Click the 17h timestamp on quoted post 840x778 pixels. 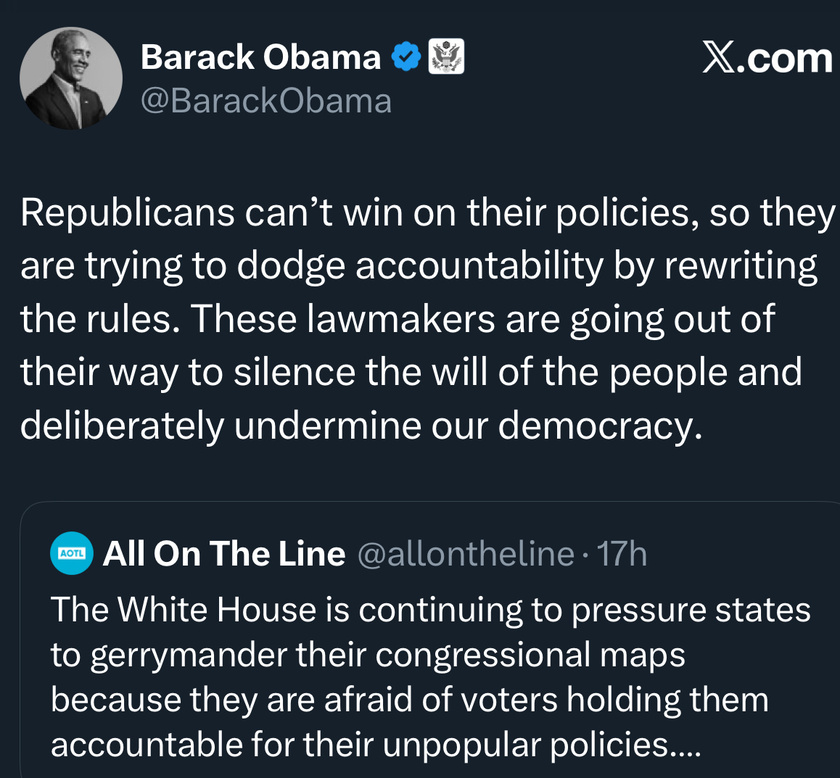pyautogui.click(x=622, y=554)
